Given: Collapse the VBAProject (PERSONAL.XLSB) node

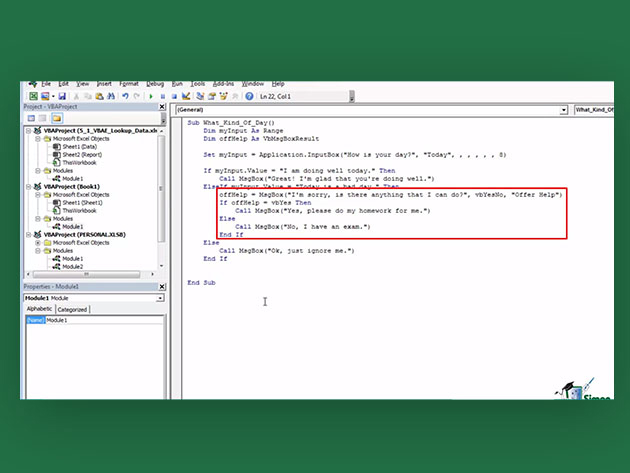Looking at the screenshot, I should pos(29,235).
